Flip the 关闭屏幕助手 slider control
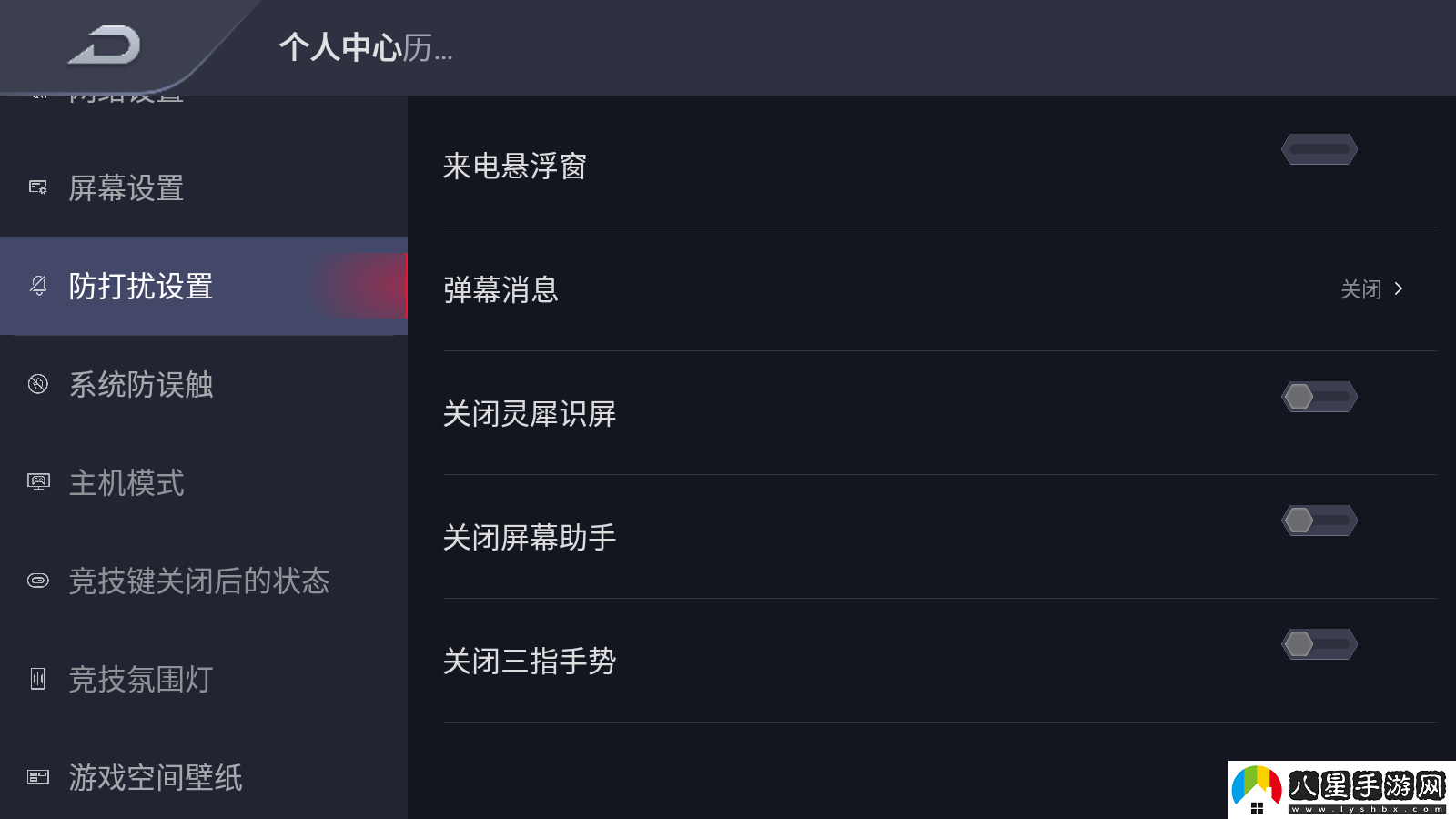Viewport: 1456px width, 819px height. point(1319,520)
